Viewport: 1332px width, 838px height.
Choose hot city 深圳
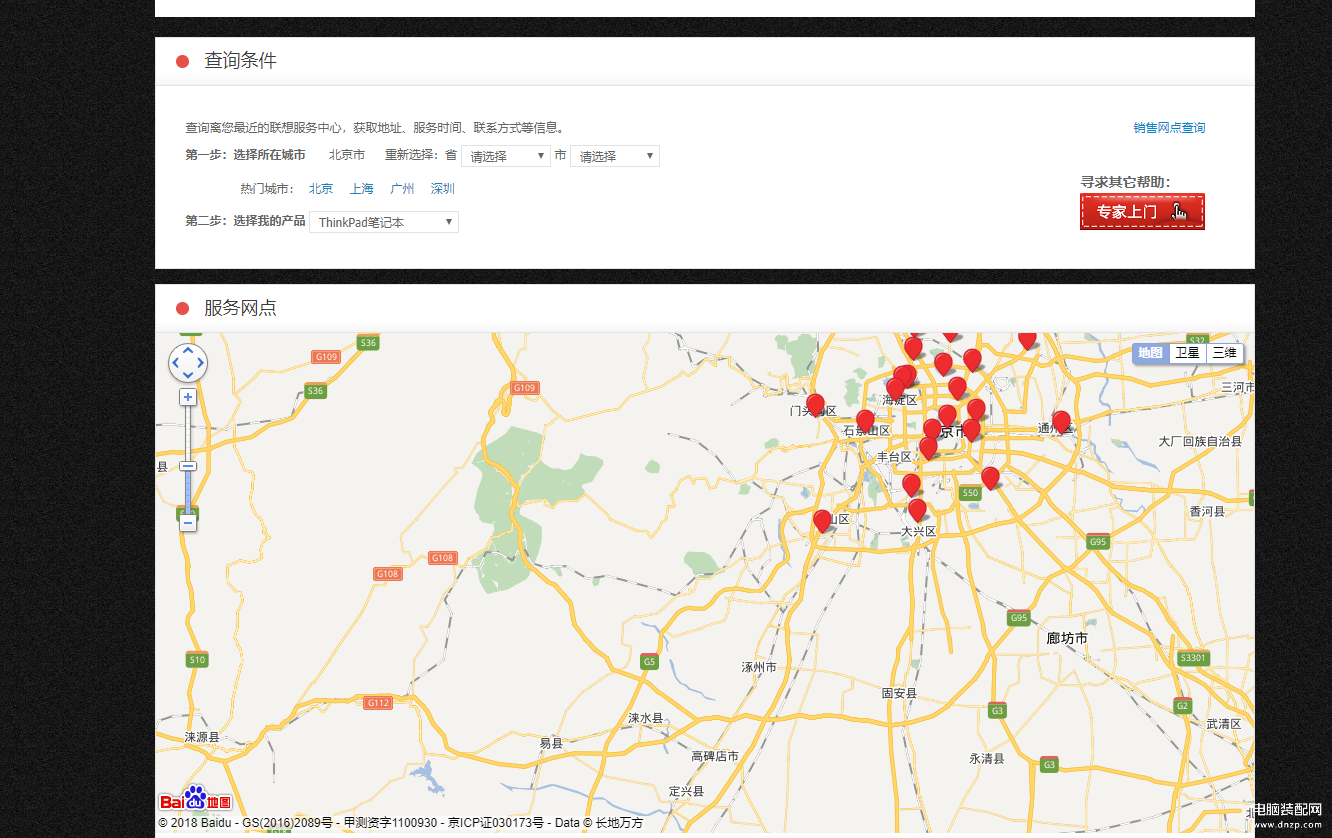(443, 188)
